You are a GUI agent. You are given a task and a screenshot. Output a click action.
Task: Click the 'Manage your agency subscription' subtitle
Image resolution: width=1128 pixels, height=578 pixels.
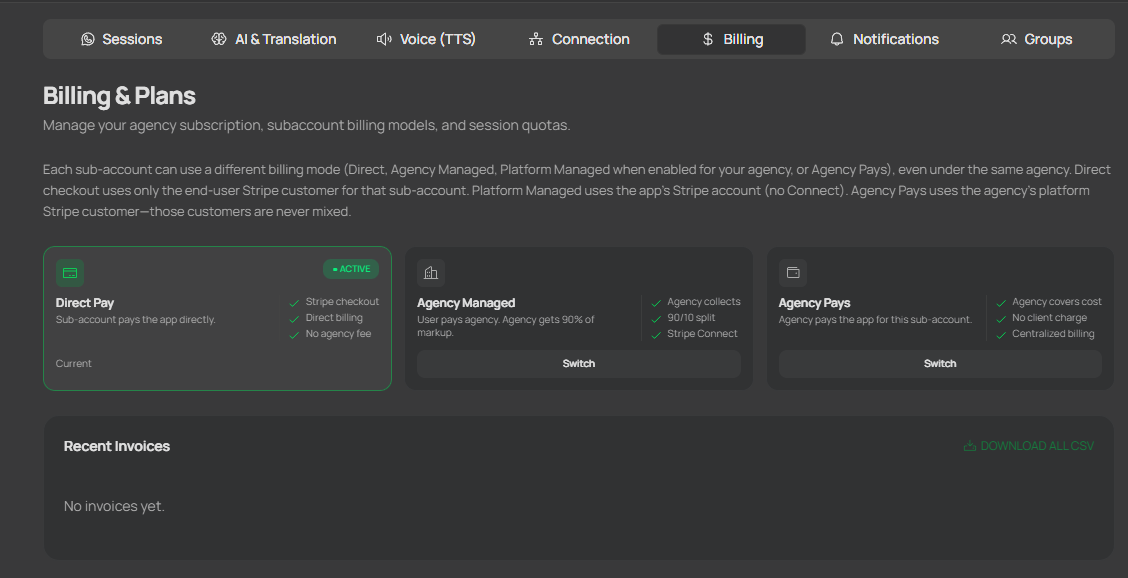point(306,126)
